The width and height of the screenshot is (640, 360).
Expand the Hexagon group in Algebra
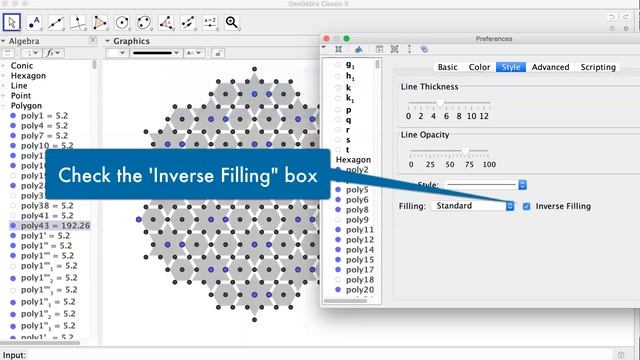click(x=3, y=76)
